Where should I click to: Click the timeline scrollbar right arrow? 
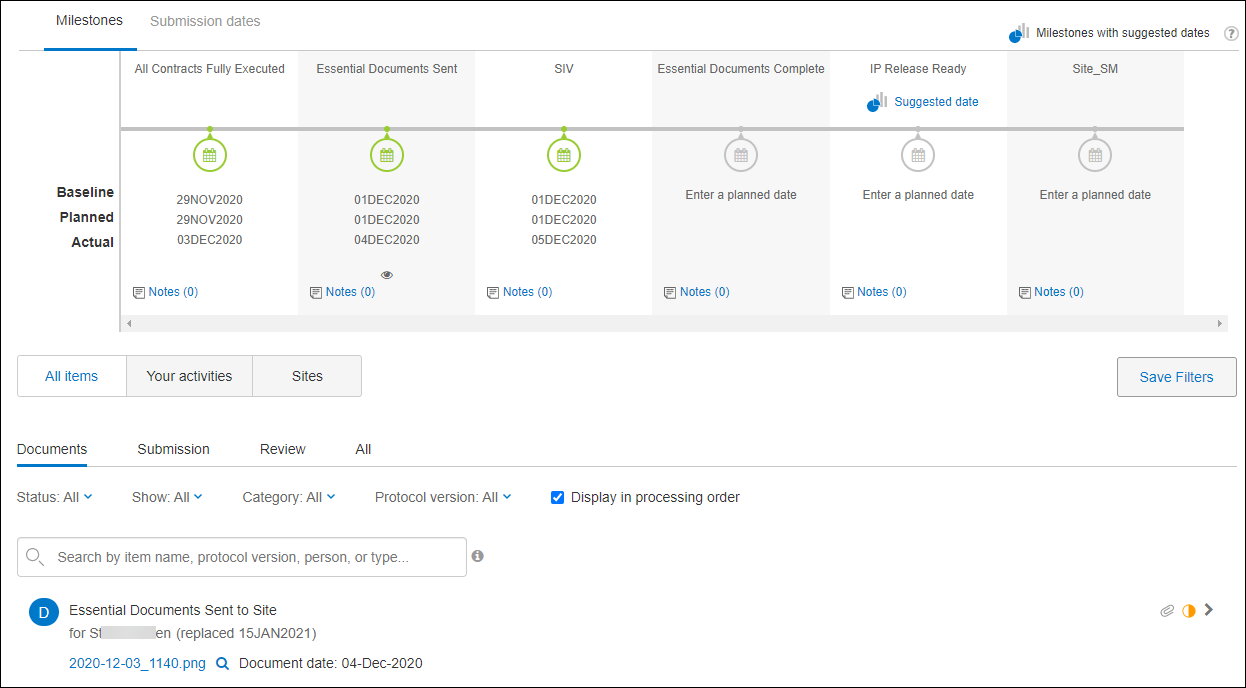(x=1220, y=324)
